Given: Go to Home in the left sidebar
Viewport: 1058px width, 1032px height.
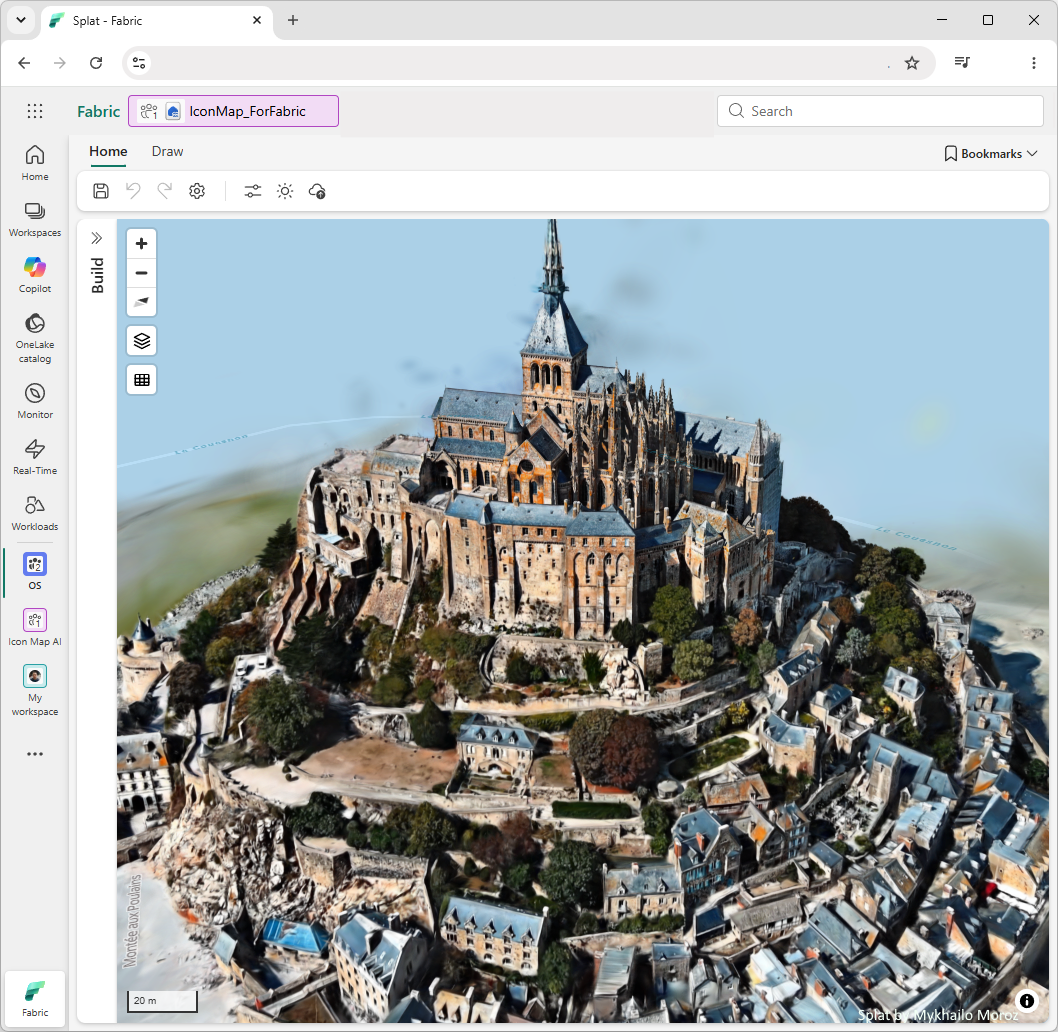Looking at the screenshot, I should coord(35,163).
